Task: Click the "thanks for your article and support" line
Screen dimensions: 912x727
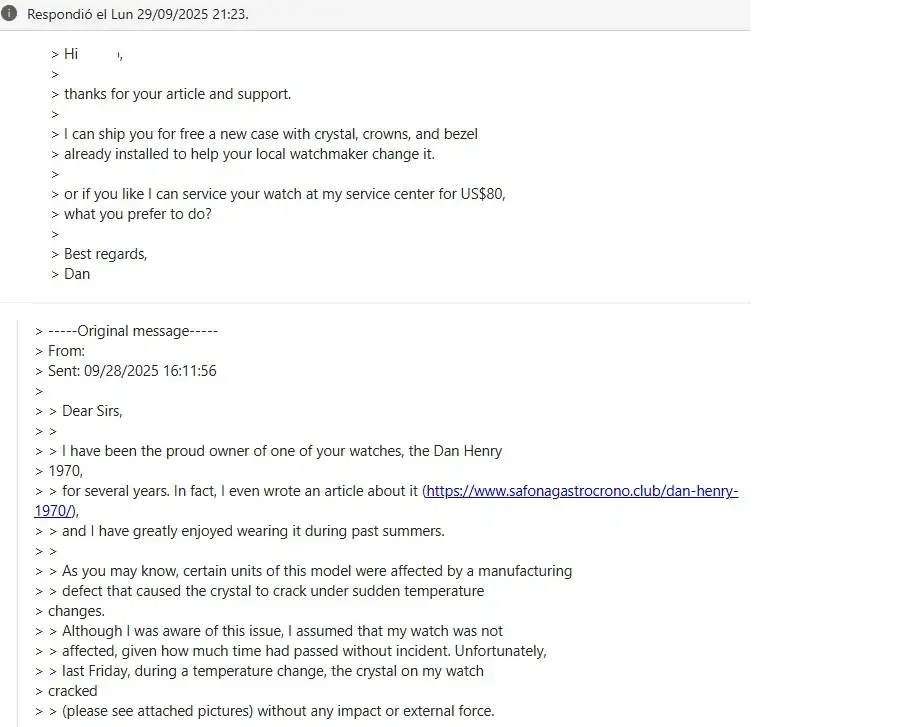Action: coord(177,94)
